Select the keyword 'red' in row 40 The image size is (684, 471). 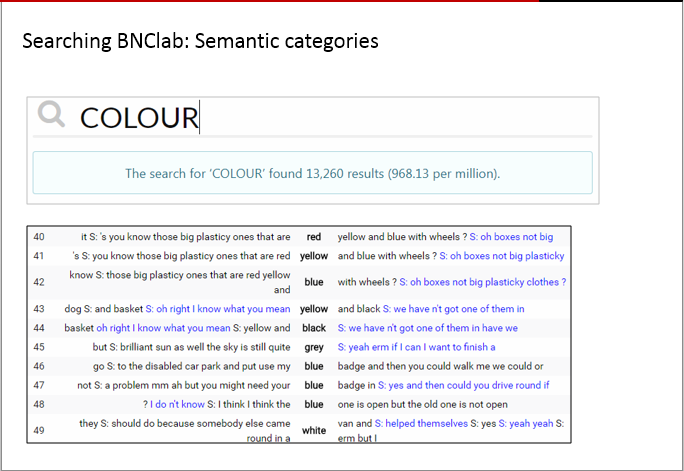314,237
